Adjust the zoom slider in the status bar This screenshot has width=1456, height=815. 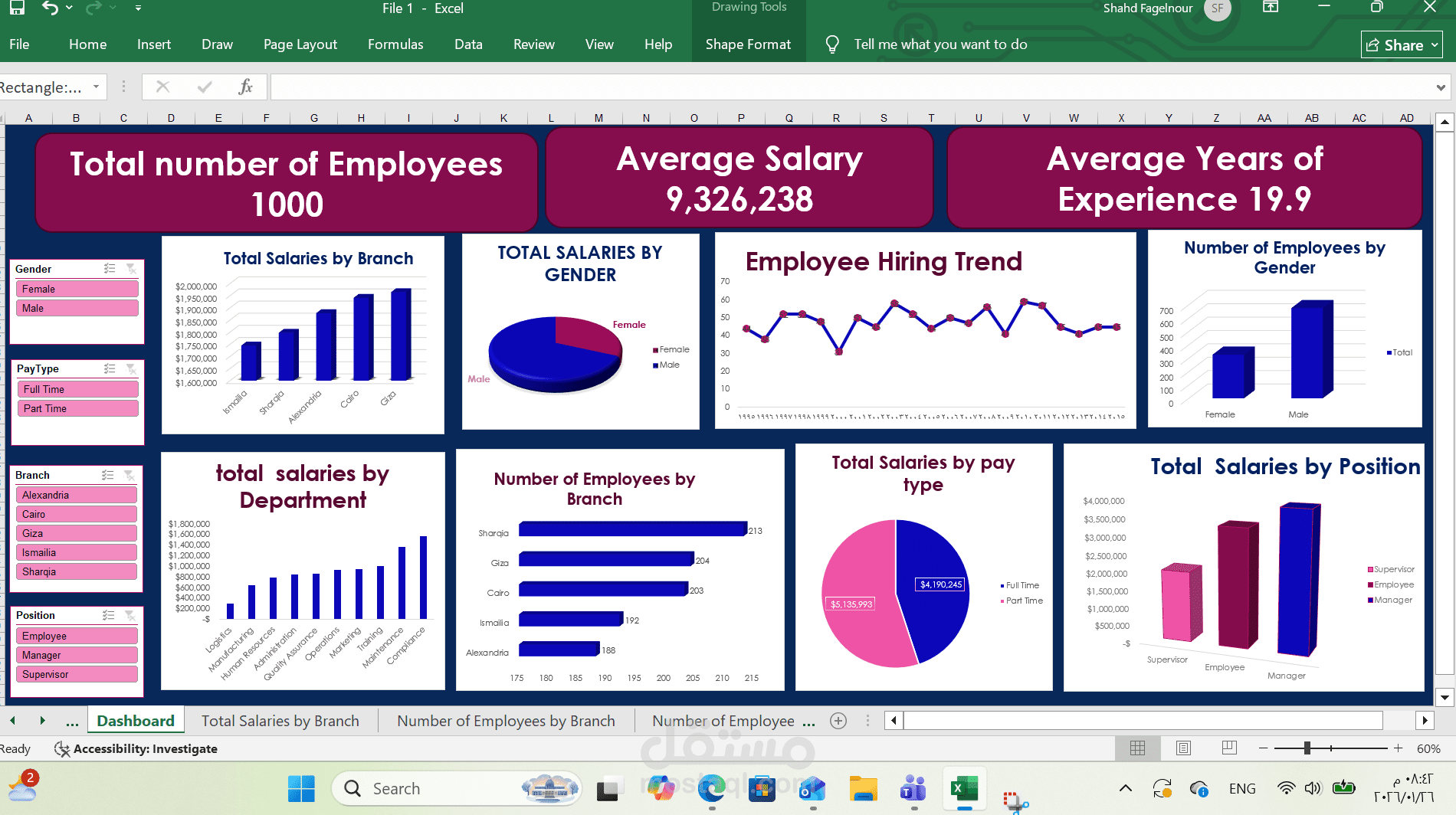coord(1307,748)
